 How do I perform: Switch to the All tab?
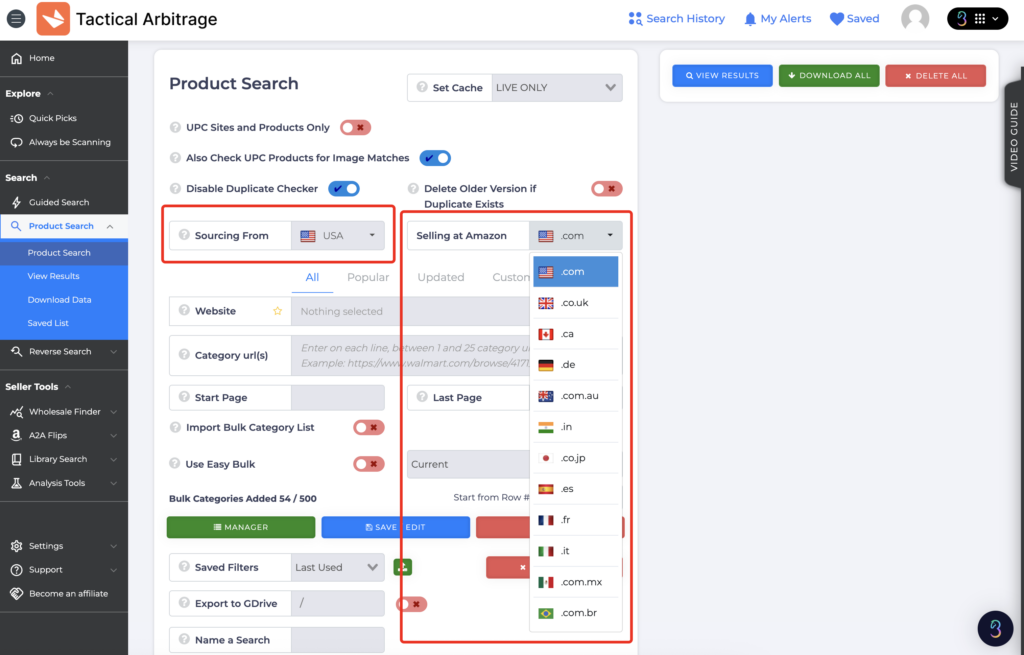pos(312,278)
